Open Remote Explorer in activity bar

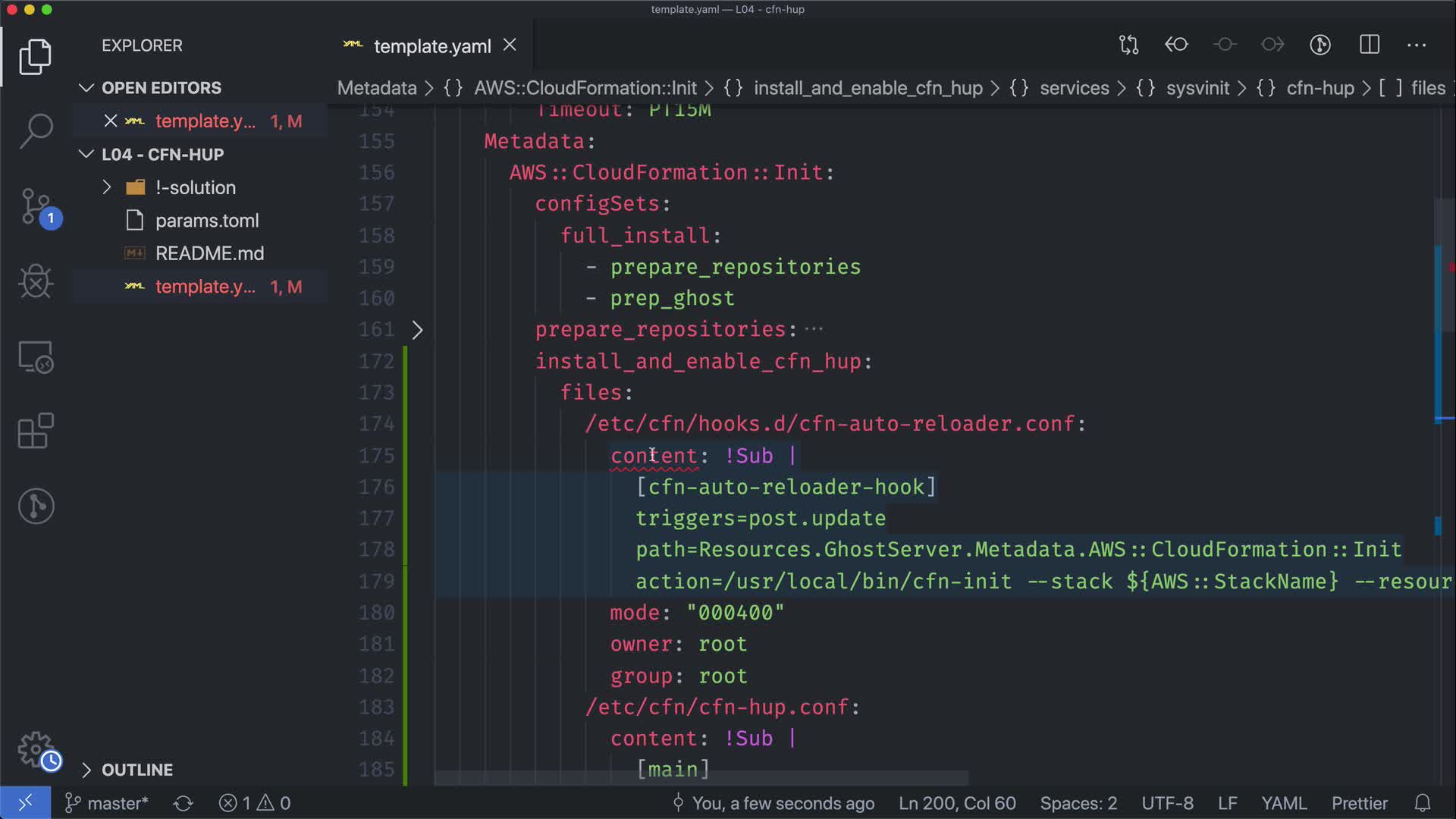coord(36,356)
